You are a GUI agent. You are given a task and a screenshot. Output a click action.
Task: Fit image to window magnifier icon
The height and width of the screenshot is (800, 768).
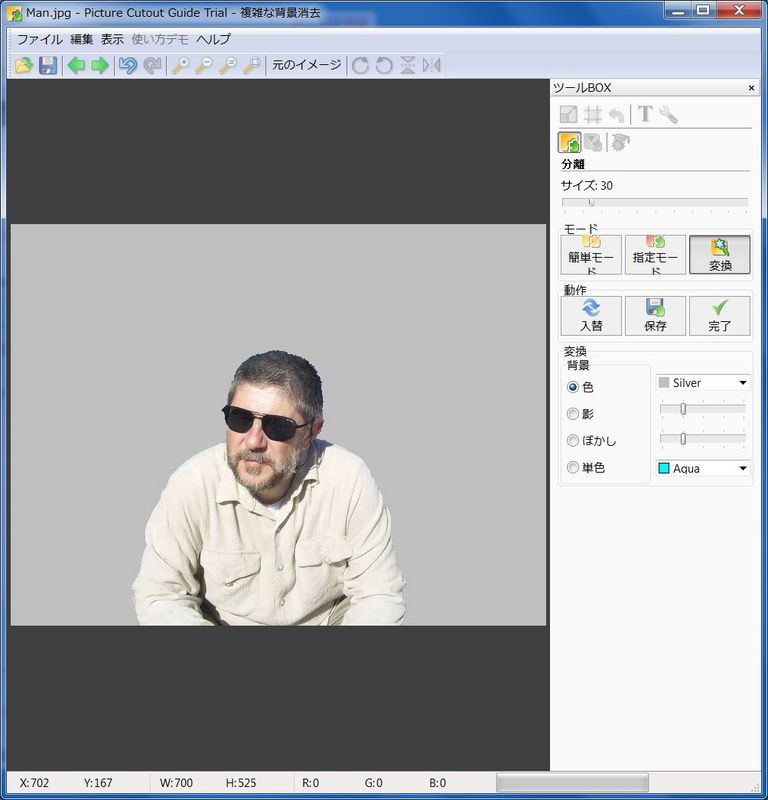(x=252, y=65)
